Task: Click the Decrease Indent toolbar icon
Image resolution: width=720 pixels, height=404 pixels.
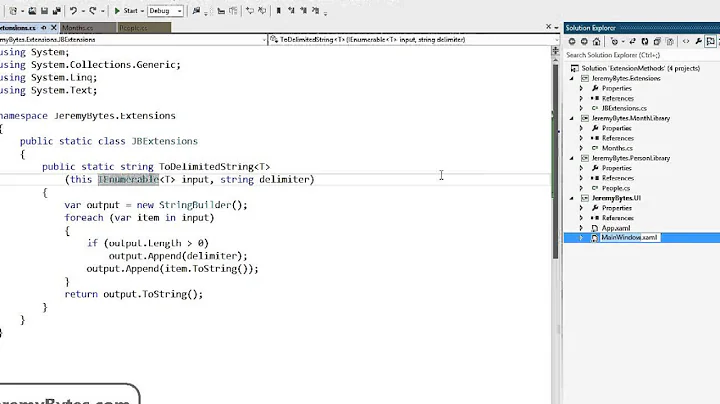Action: click(221, 11)
